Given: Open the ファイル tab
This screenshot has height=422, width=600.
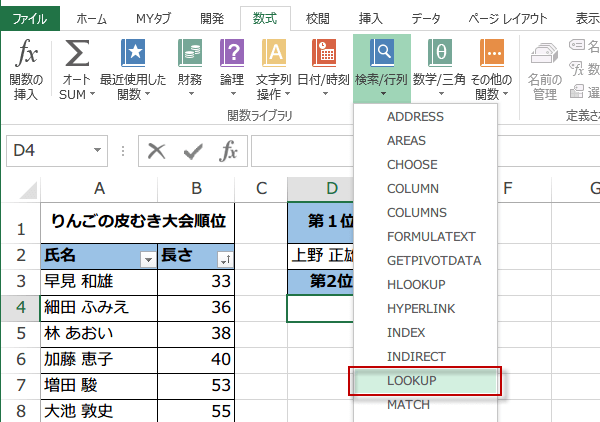Looking at the screenshot, I should 30,18.
